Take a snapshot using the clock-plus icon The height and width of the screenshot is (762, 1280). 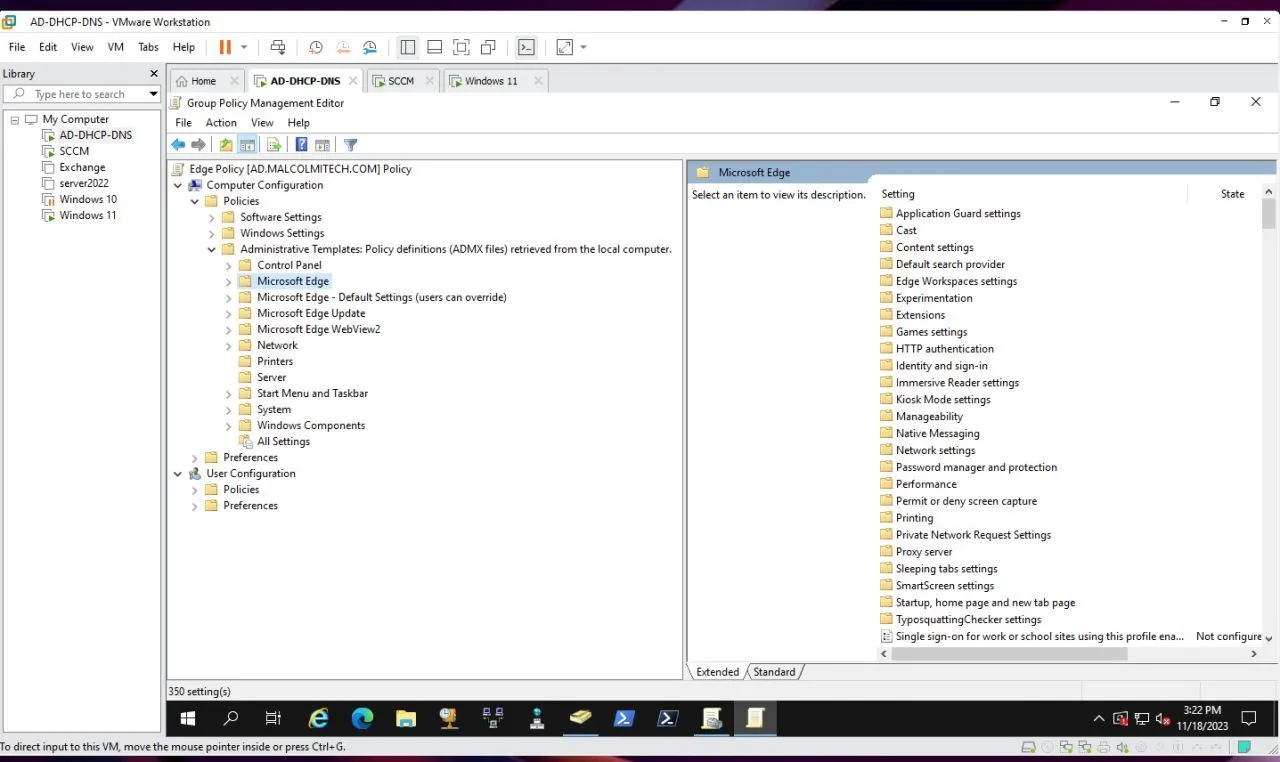(x=315, y=47)
